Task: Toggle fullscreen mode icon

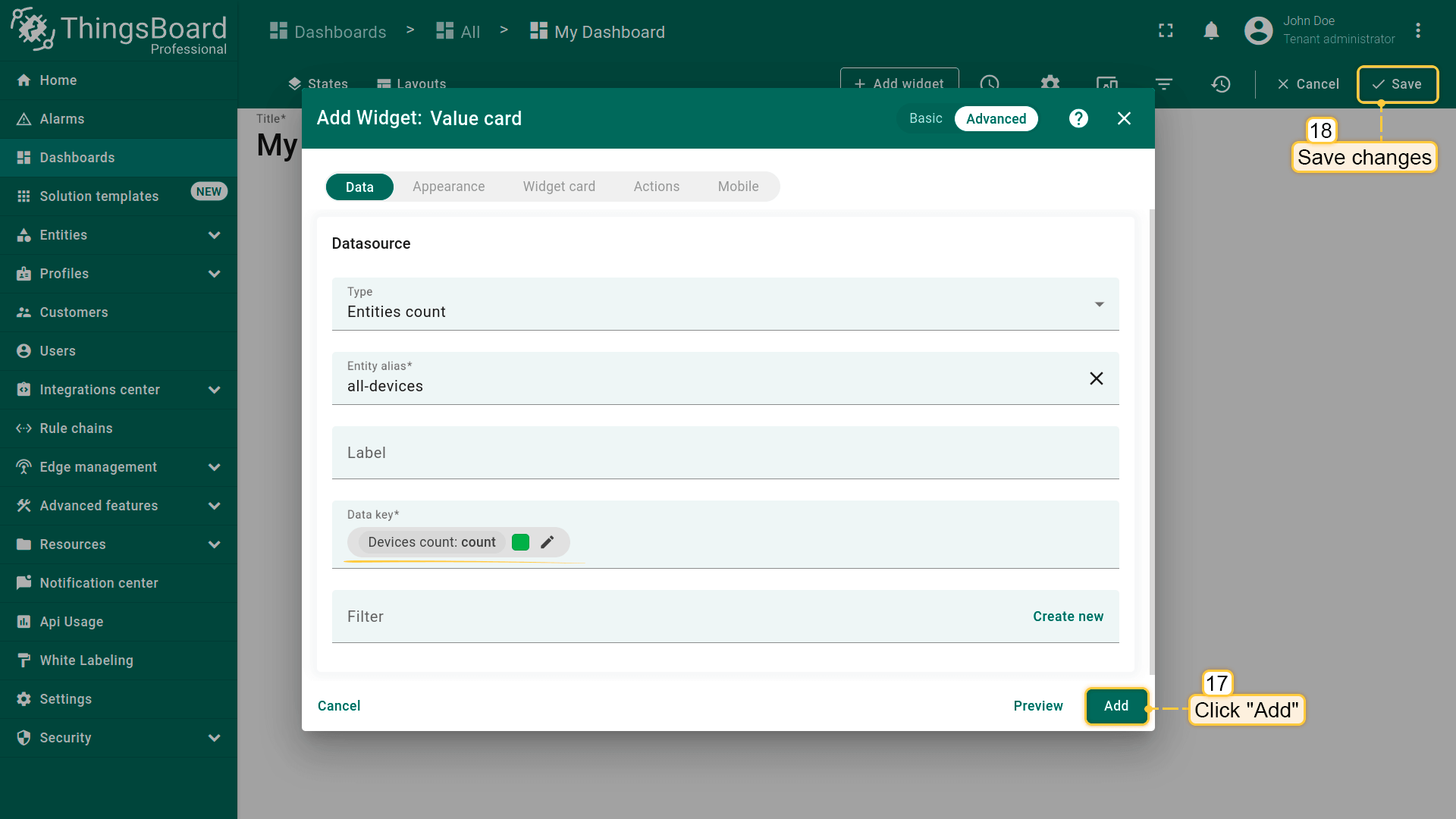Action: click(1166, 31)
